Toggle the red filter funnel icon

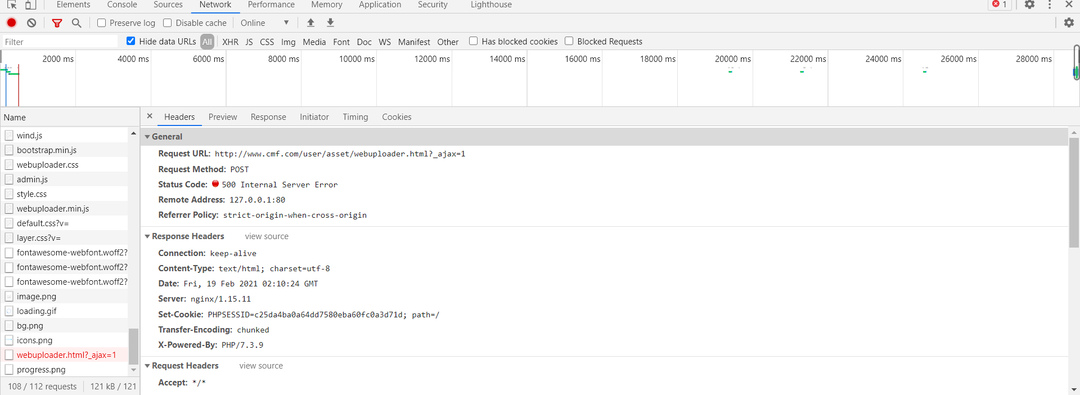(x=57, y=23)
